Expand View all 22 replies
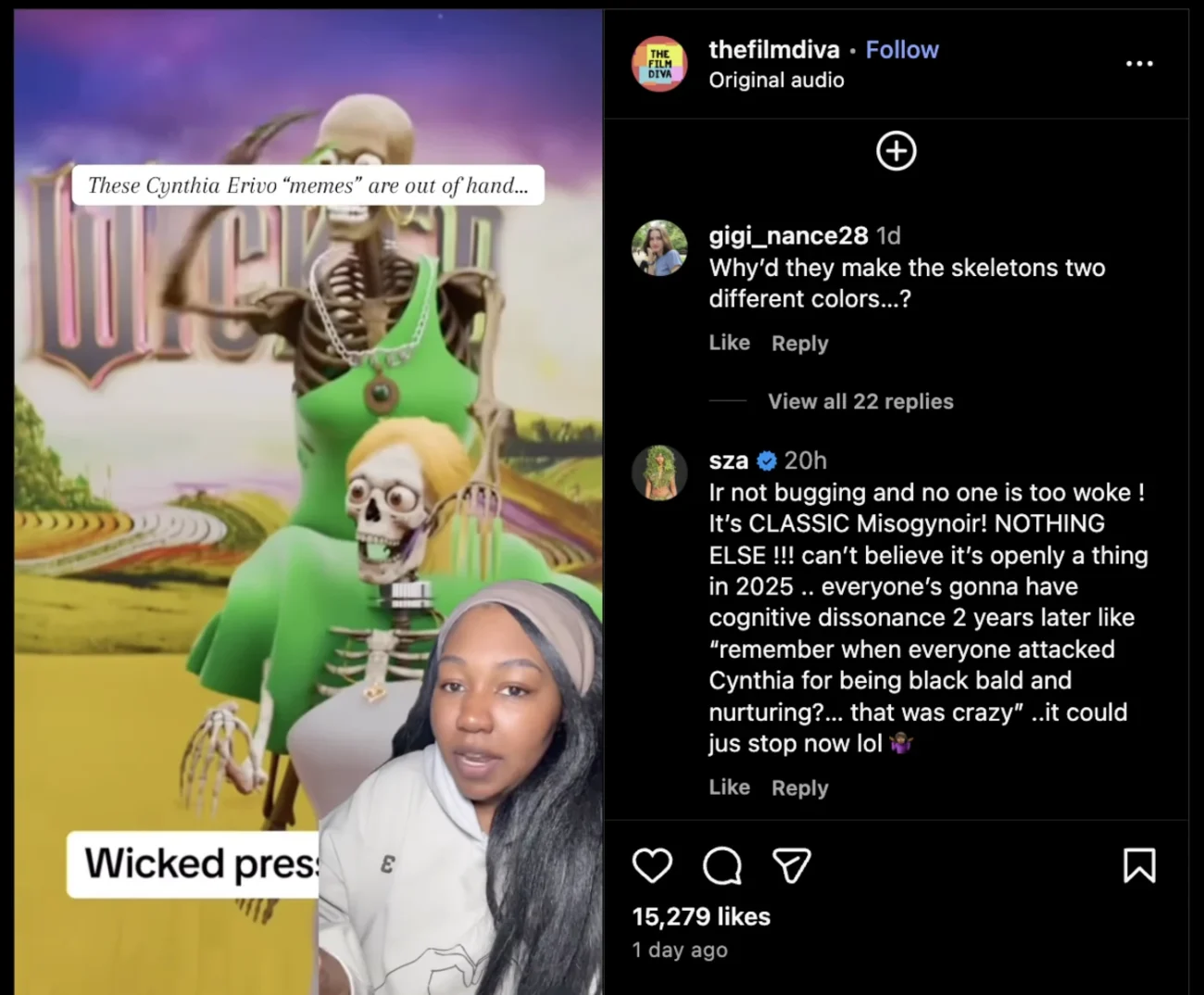Viewport: 1204px width, 995px height. 860,401
